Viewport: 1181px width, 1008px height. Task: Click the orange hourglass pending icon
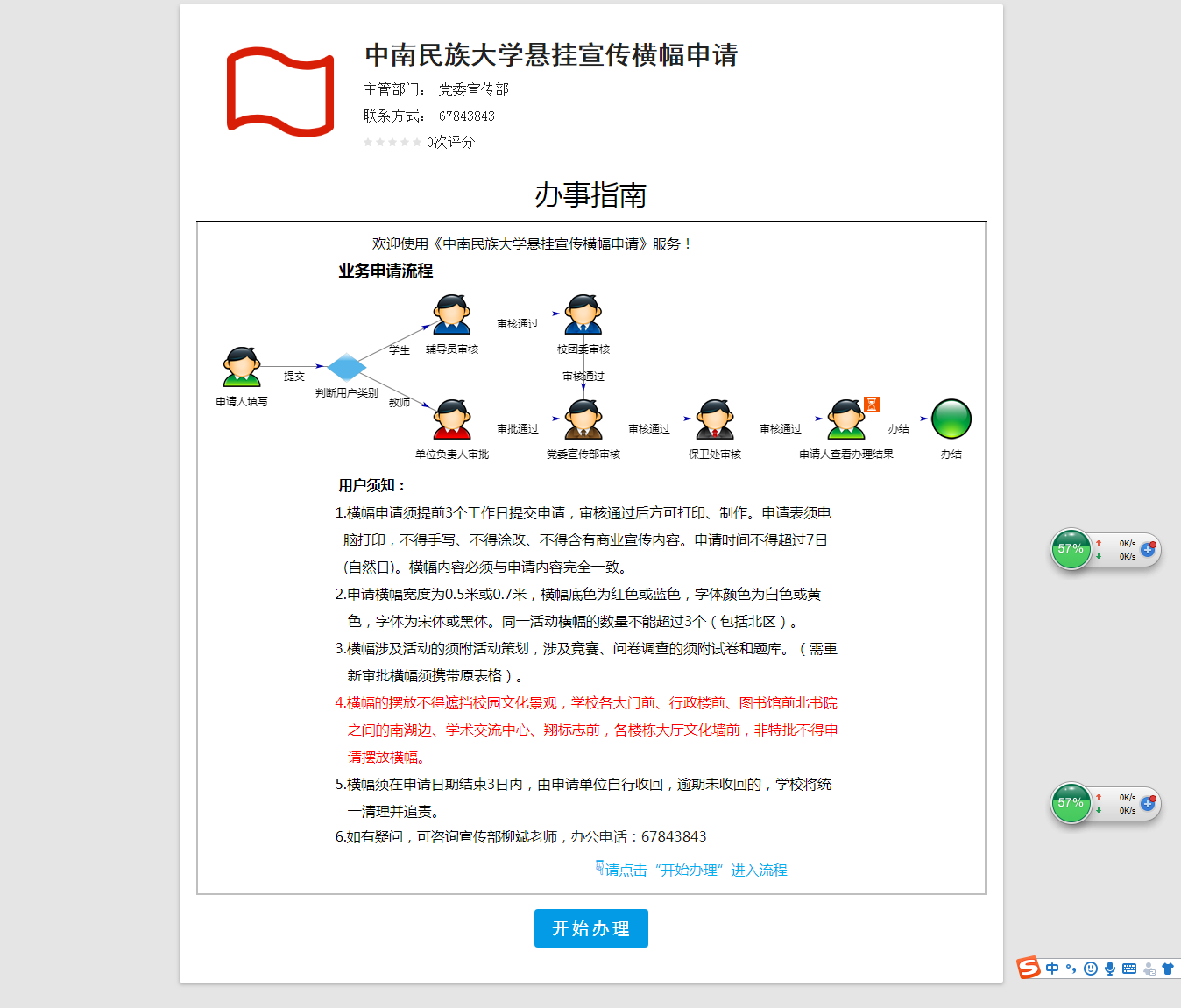coord(872,404)
